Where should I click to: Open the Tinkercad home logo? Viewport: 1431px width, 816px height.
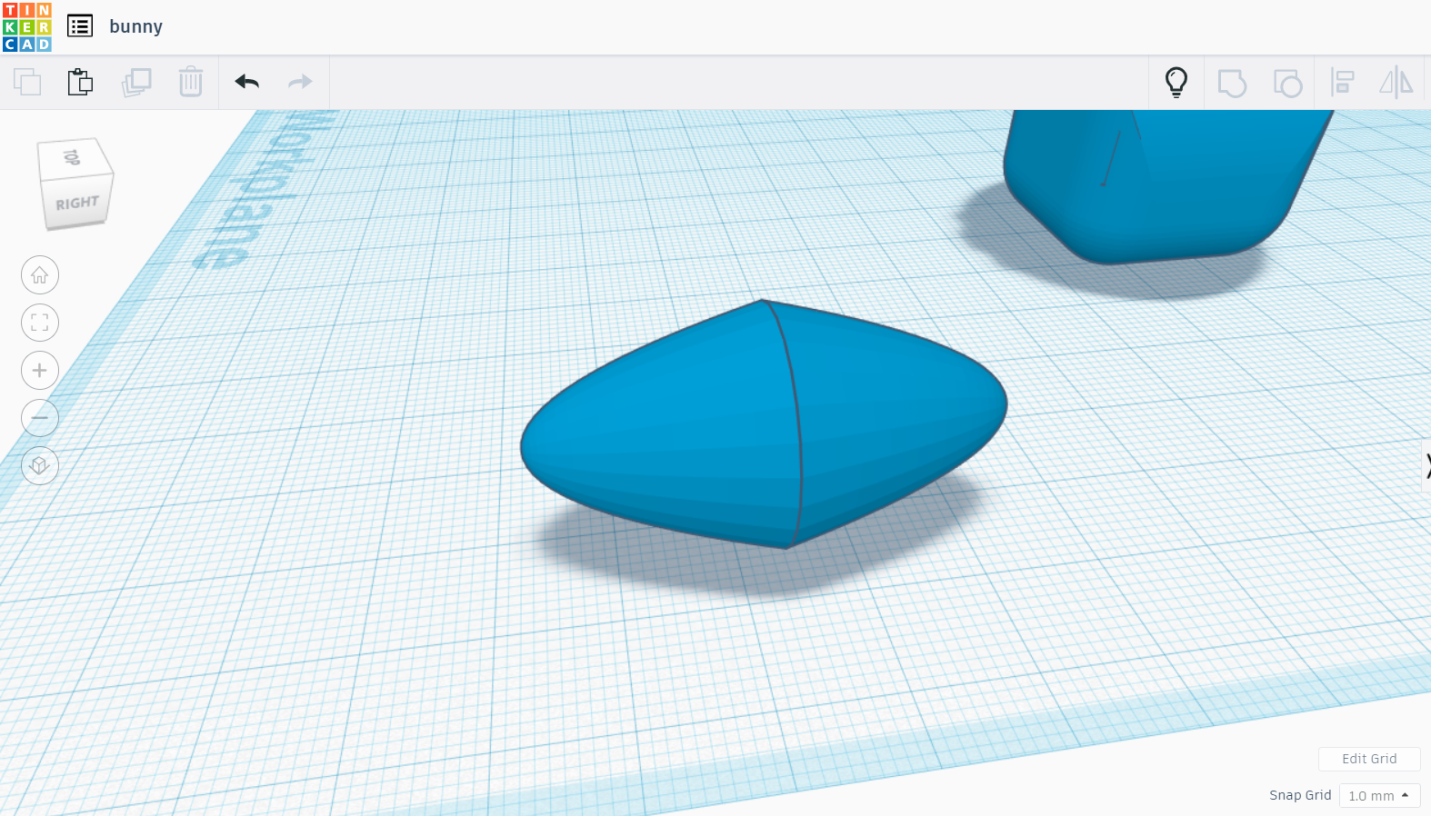coord(27,27)
